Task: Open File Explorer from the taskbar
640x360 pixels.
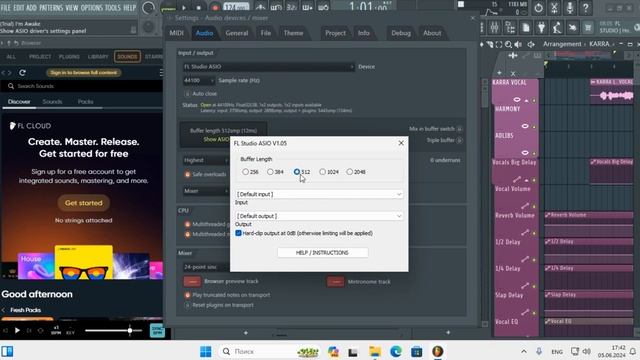Action: [375, 351]
